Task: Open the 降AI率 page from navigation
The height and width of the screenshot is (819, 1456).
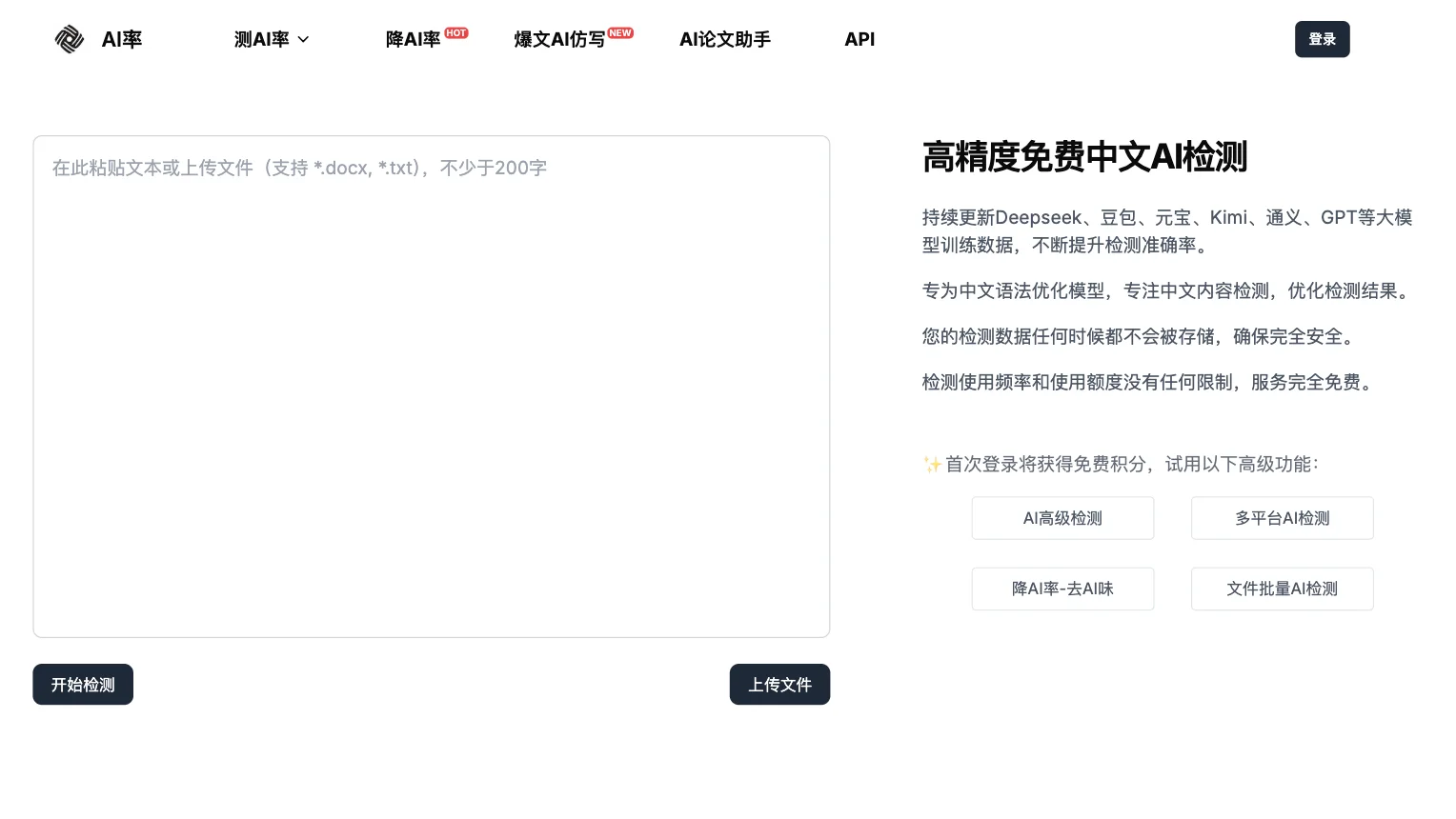Action: pyautogui.click(x=413, y=39)
